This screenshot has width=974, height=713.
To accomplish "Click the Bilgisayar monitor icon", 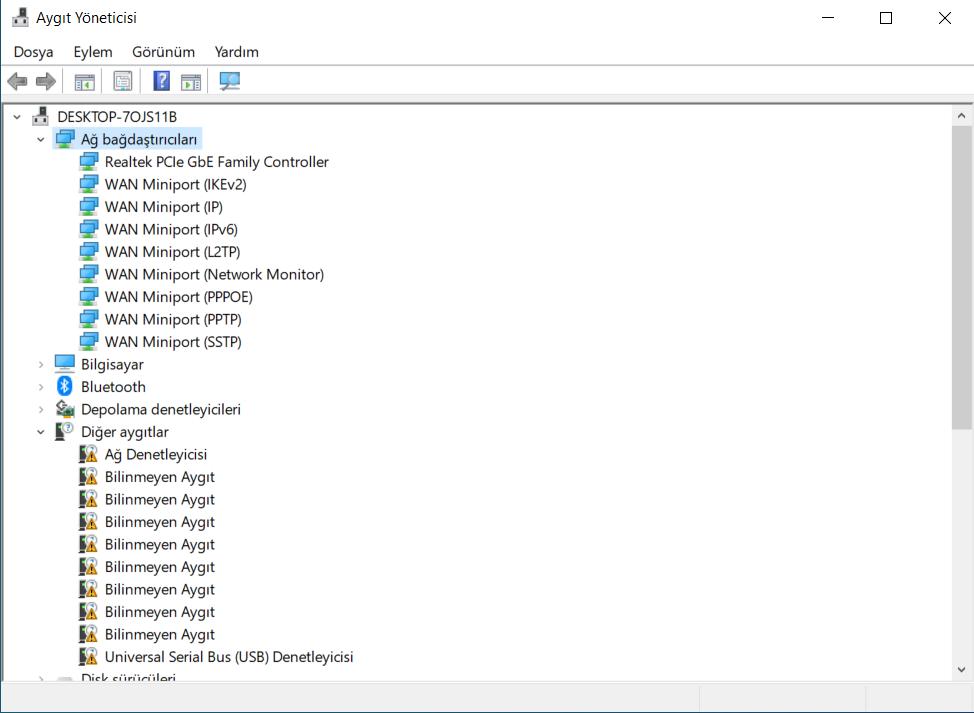I will tap(65, 364).
